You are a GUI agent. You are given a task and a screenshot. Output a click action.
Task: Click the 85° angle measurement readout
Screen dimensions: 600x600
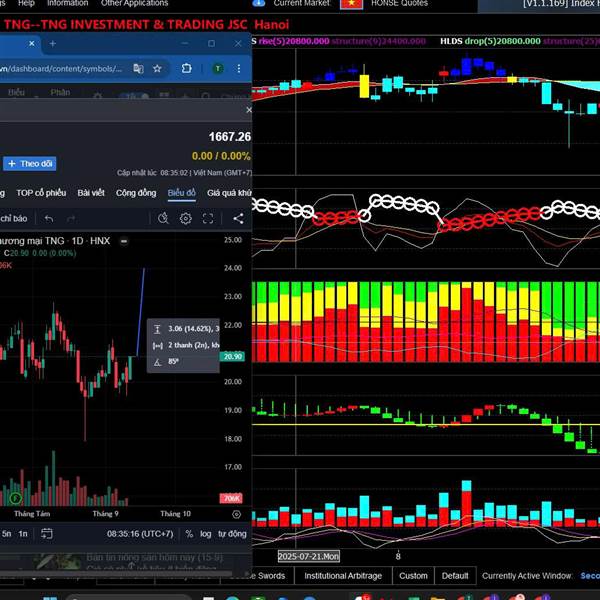click(173, 361)
